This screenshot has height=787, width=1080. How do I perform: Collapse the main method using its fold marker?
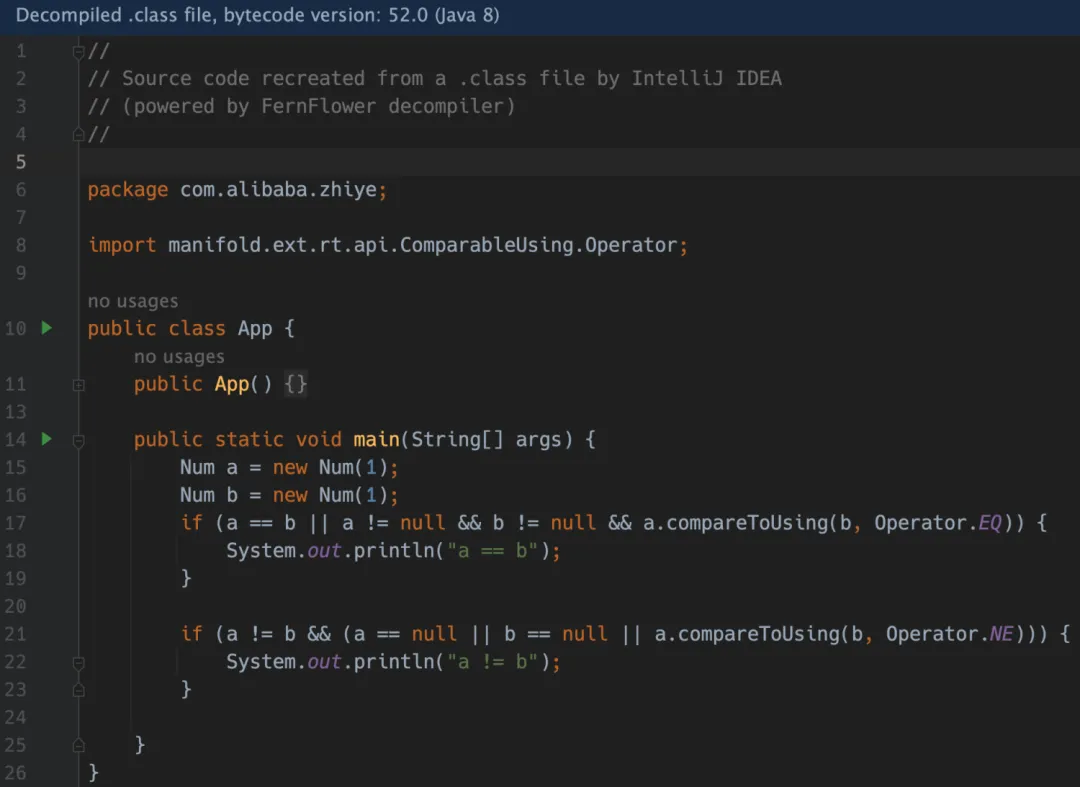pos(78,440)
